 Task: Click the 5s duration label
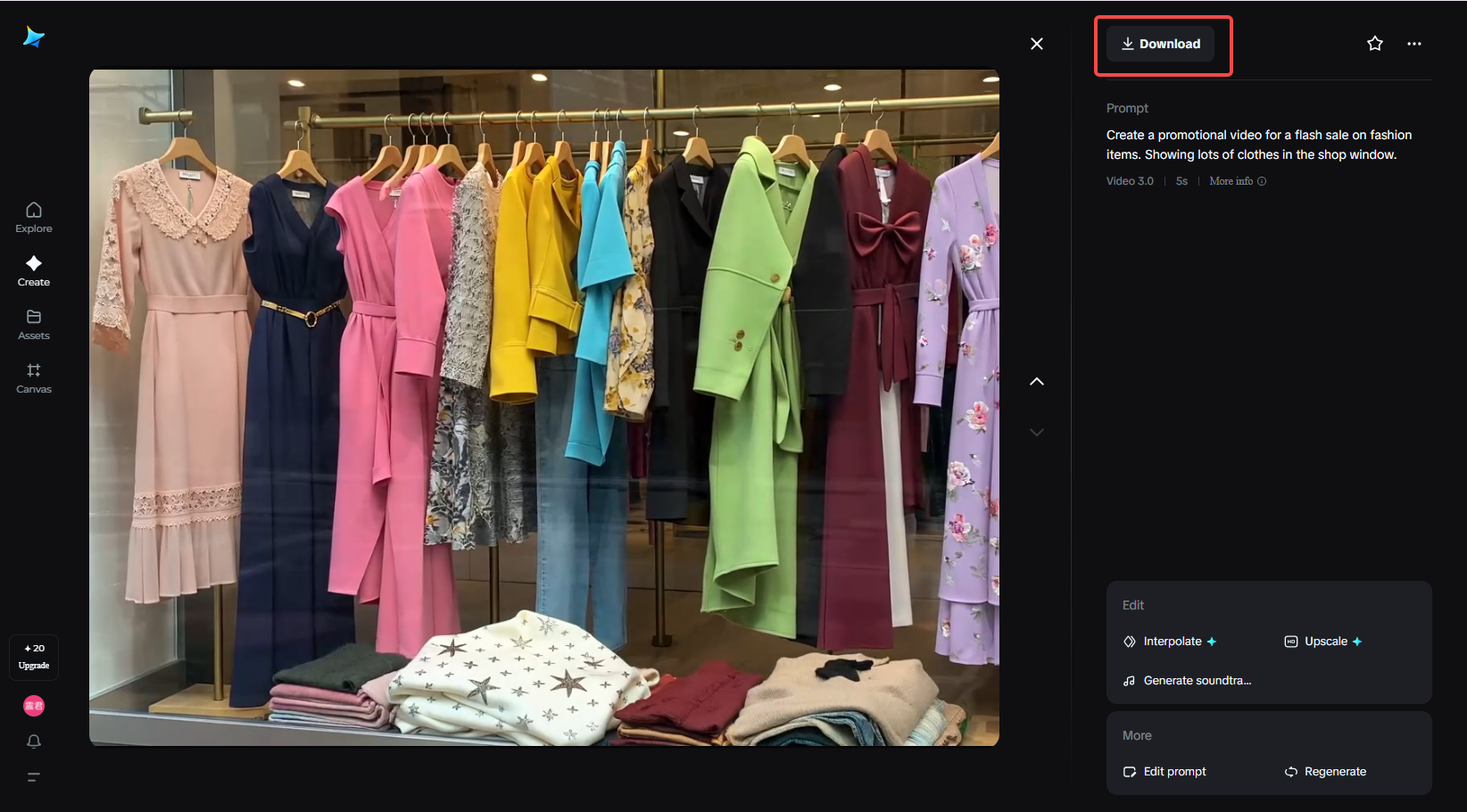[x=1181, y=181]
